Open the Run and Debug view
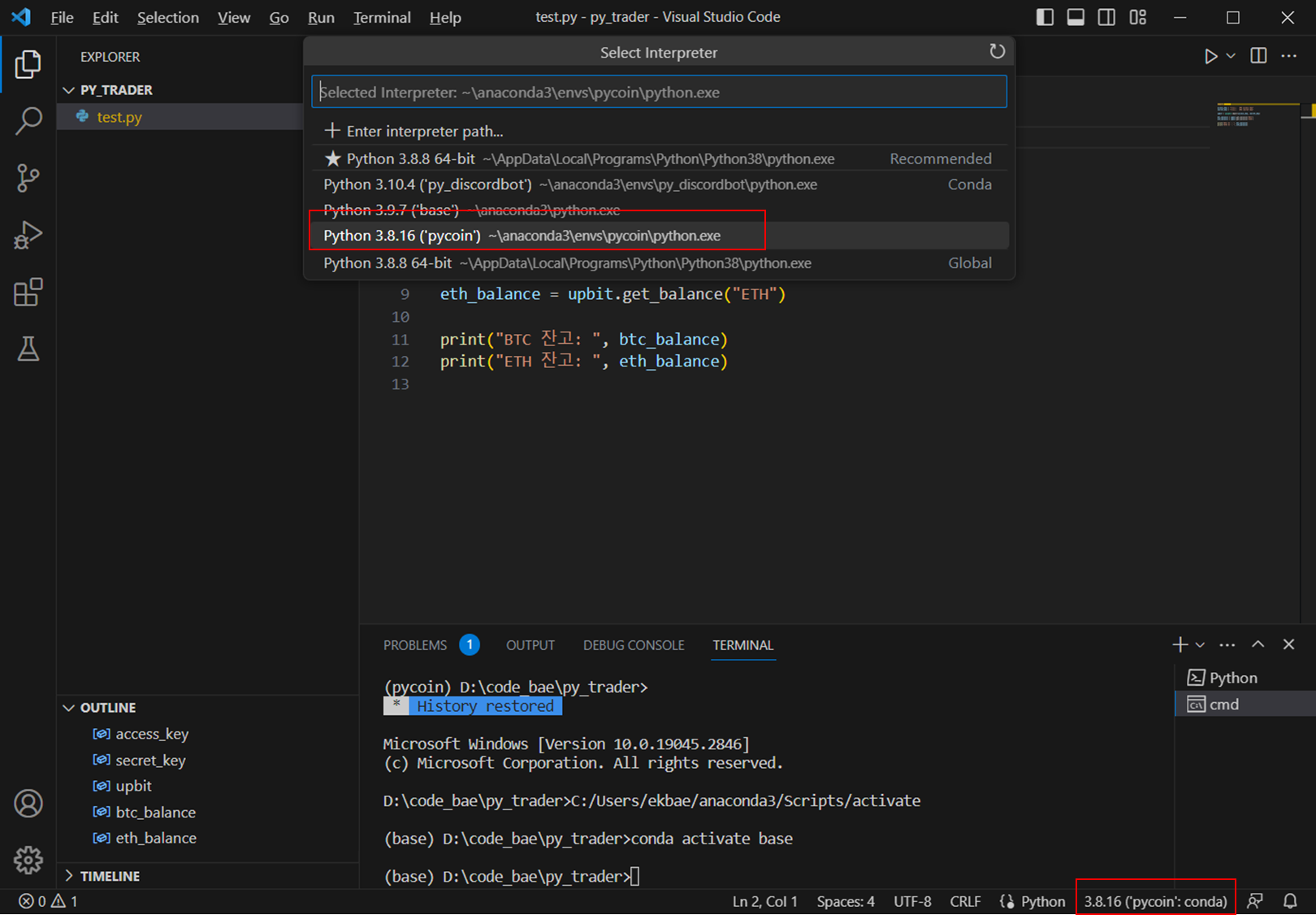This screenshot has width=1316, height=915. coord(28,235)
